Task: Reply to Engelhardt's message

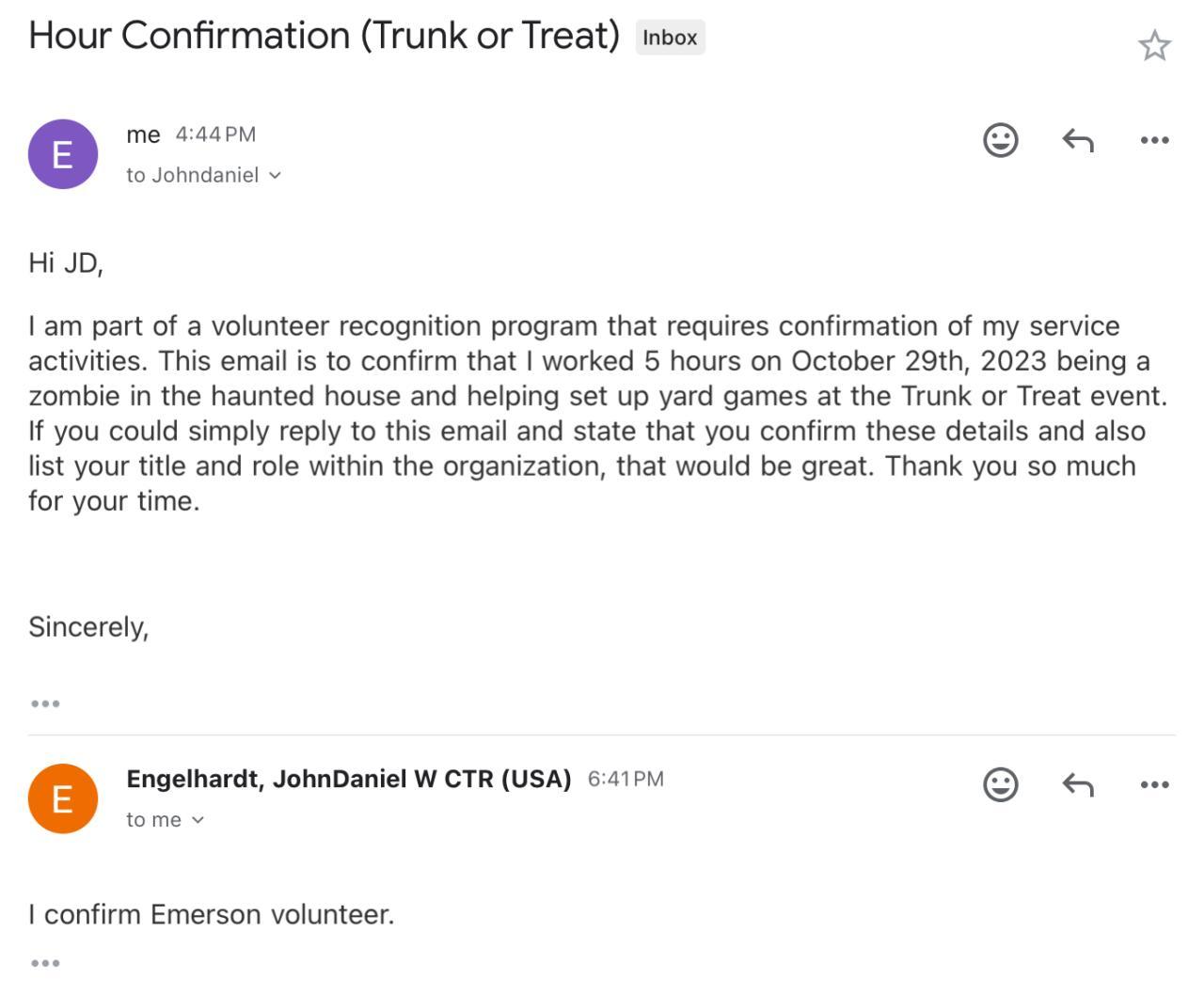Action: tap(1078, 784)
